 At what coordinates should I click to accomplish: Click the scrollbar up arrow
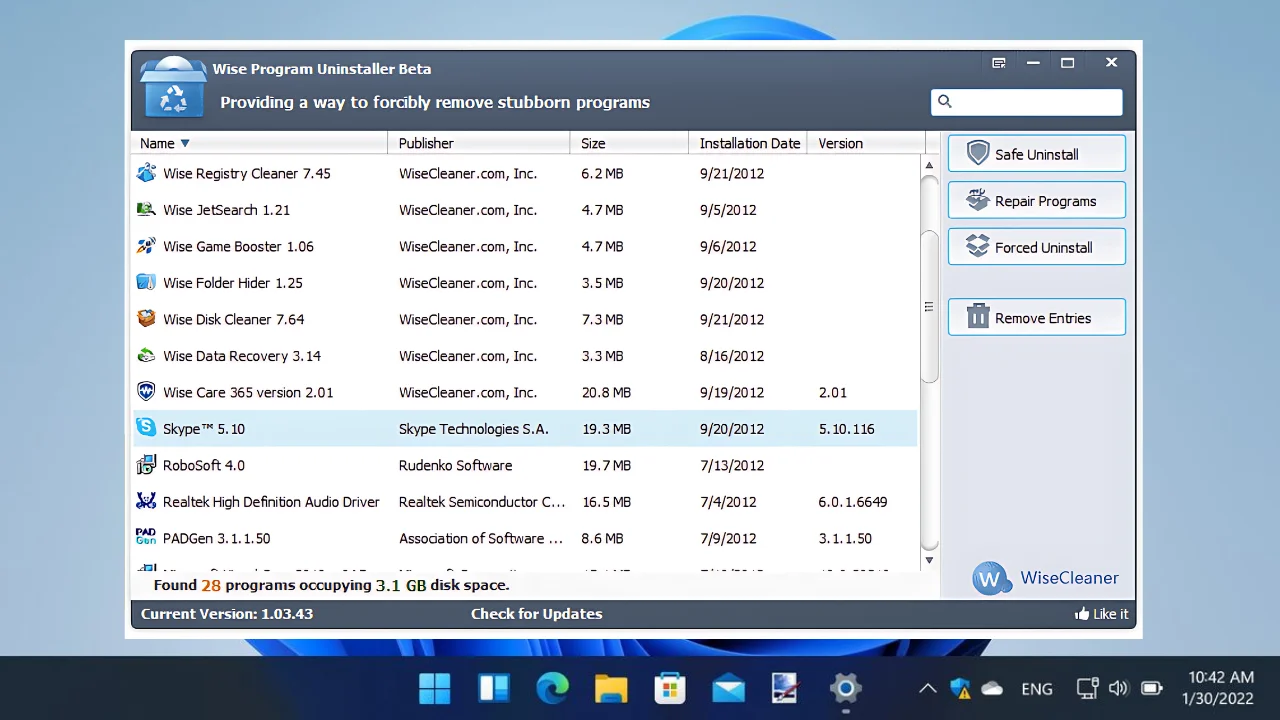929,166
